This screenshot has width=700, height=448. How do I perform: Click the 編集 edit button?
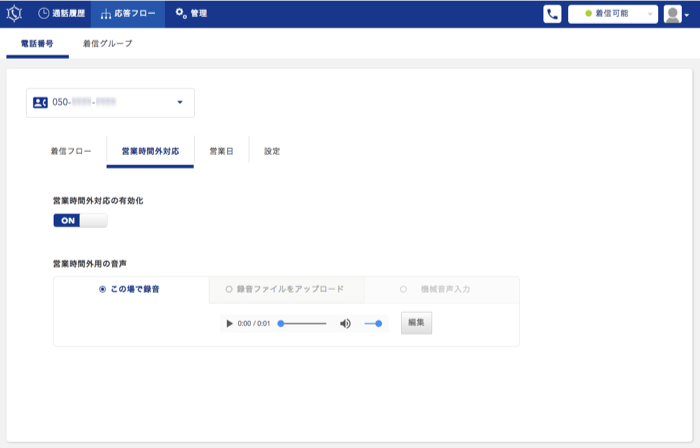point(416,323)
